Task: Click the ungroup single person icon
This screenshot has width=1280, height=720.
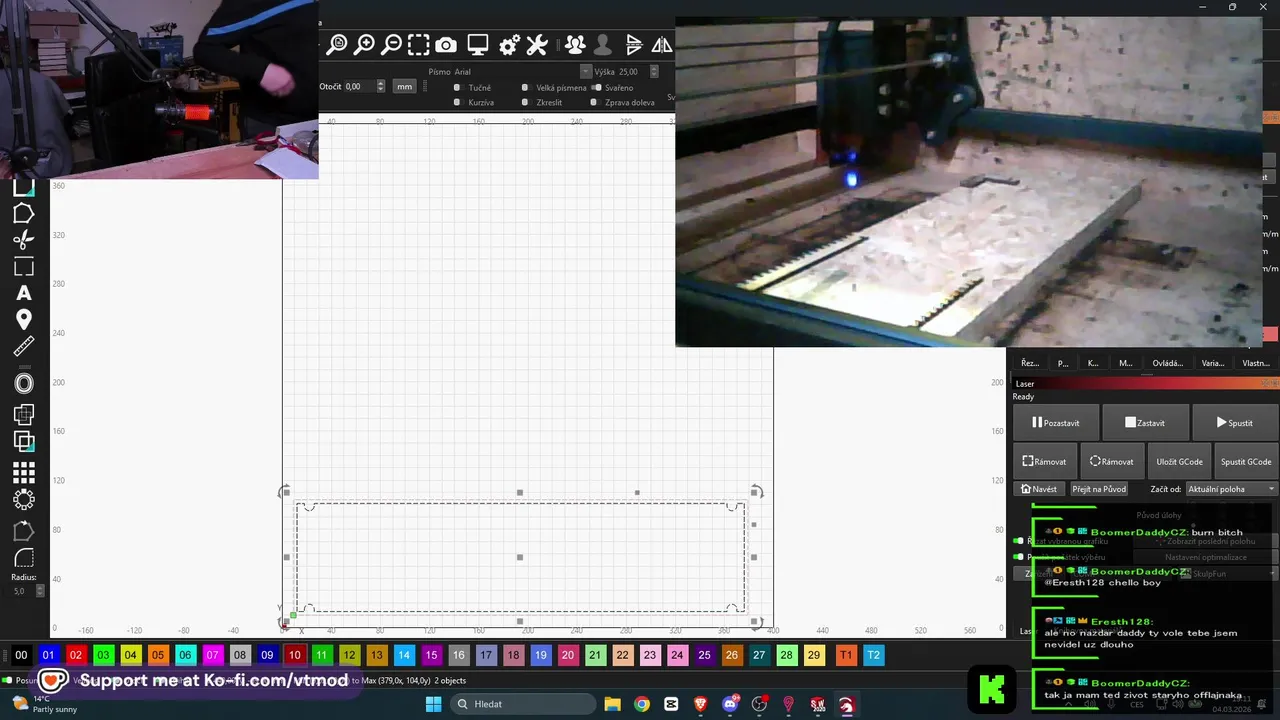Action: coord(602,45)
